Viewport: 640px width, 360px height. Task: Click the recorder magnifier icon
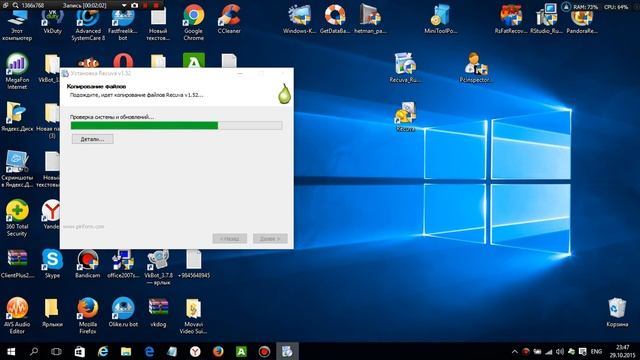point(16,5)
